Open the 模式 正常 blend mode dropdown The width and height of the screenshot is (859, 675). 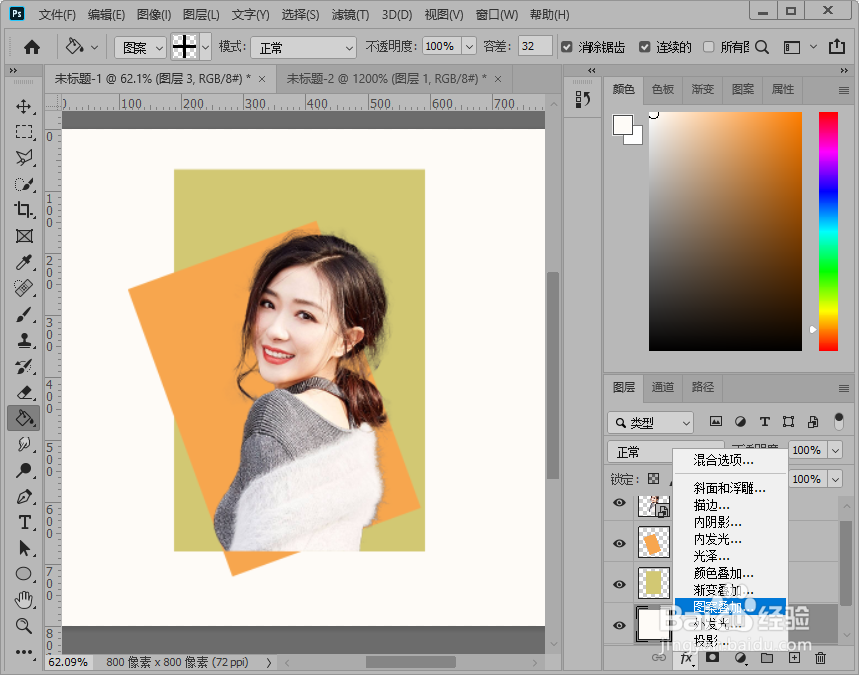(x=303, y=48)
